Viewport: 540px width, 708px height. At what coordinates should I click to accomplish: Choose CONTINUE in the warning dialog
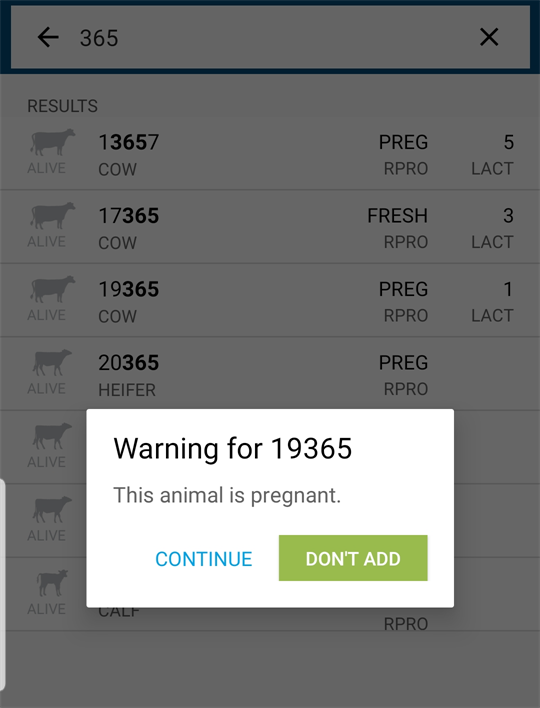pos(204,559)
